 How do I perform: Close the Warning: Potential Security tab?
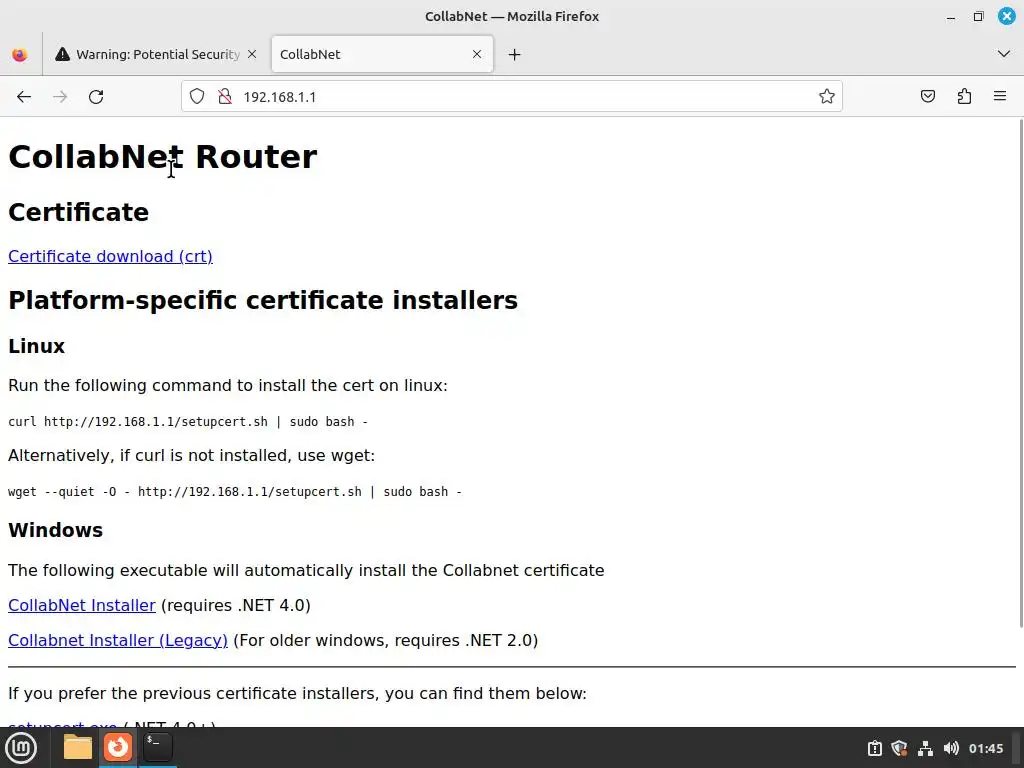(x=252, y=54)
